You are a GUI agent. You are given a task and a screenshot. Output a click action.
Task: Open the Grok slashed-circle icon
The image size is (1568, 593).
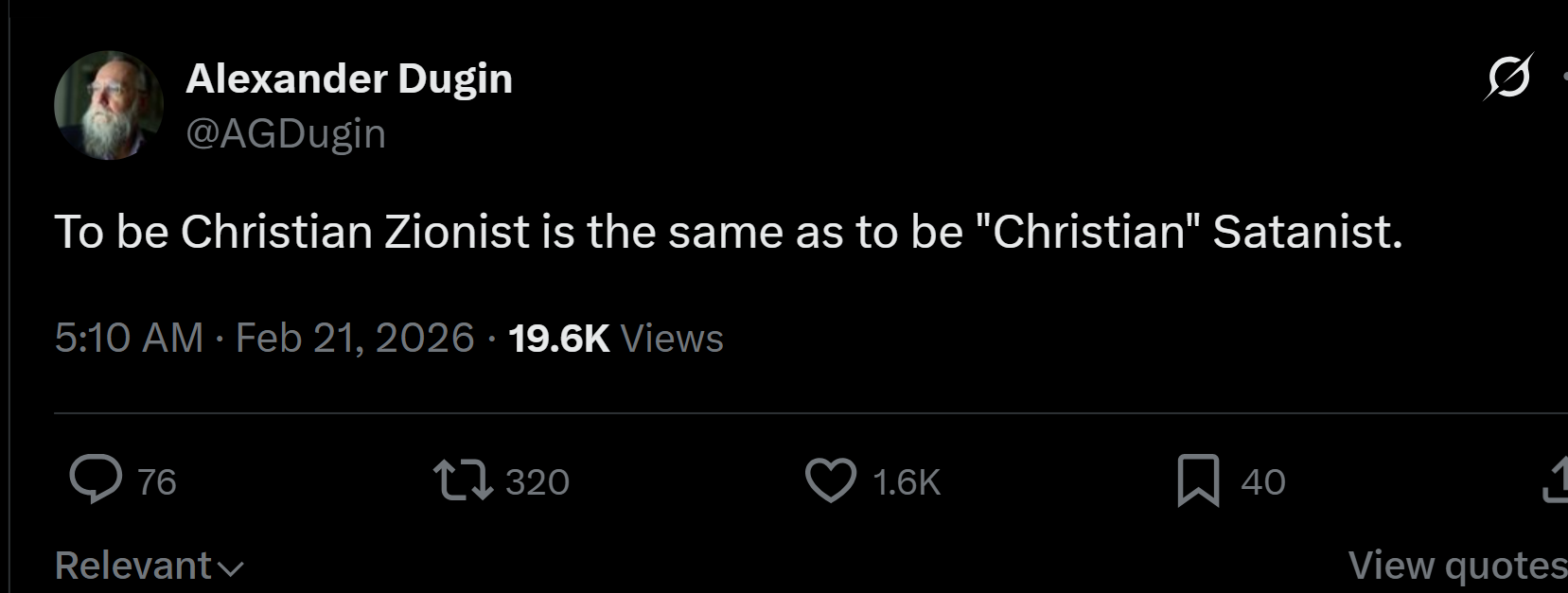[x=1508, y=77]
